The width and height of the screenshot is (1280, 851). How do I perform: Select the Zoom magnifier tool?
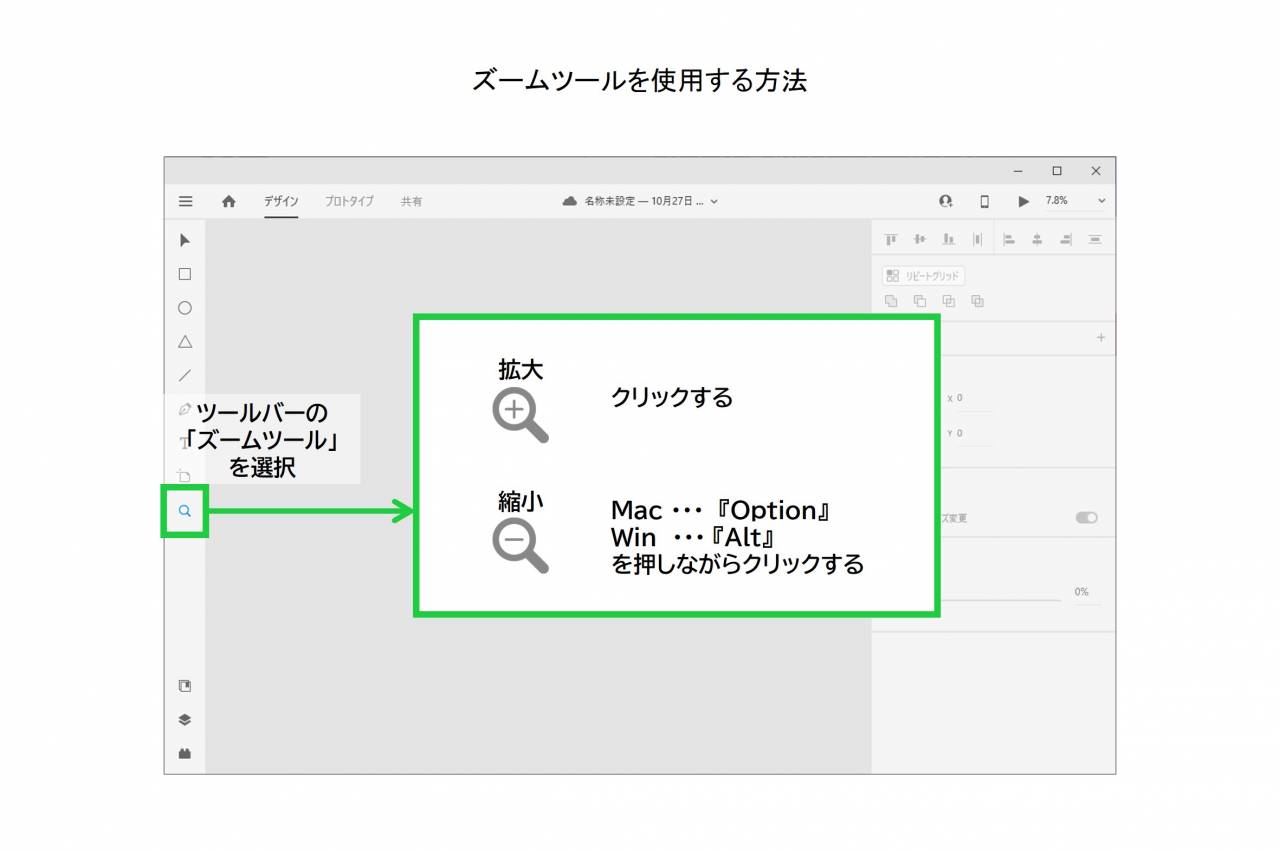tap(185, 511)
